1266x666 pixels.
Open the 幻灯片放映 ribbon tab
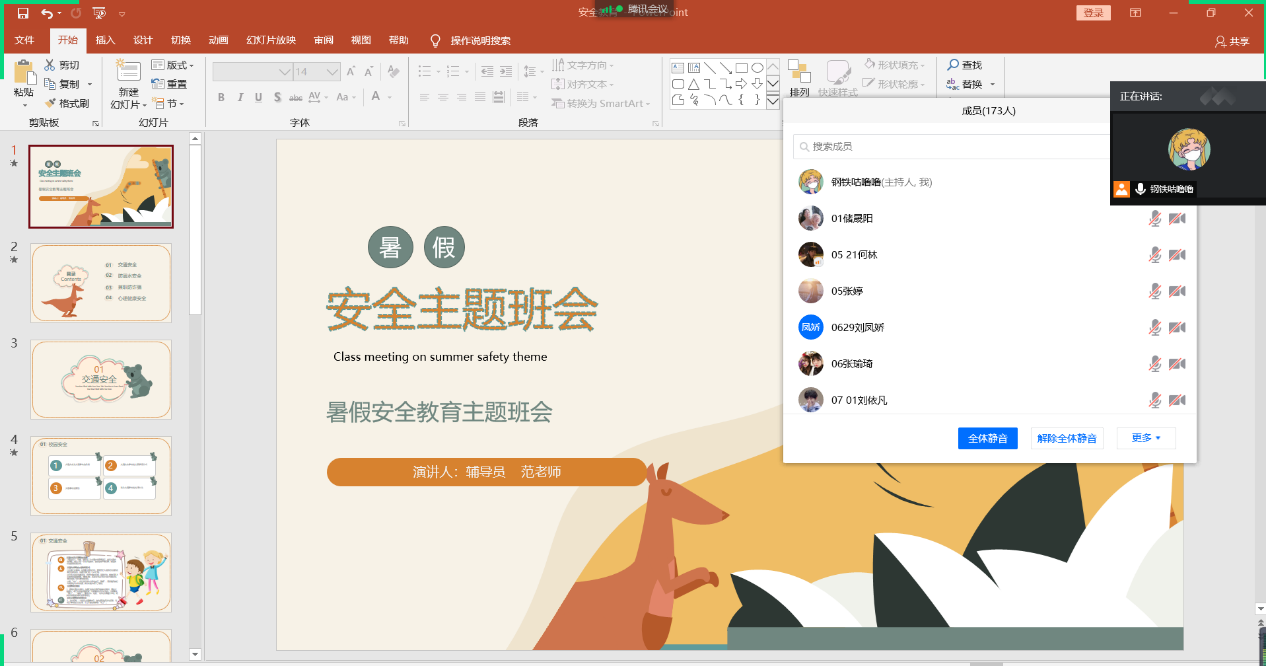click(x=271, y=41)
